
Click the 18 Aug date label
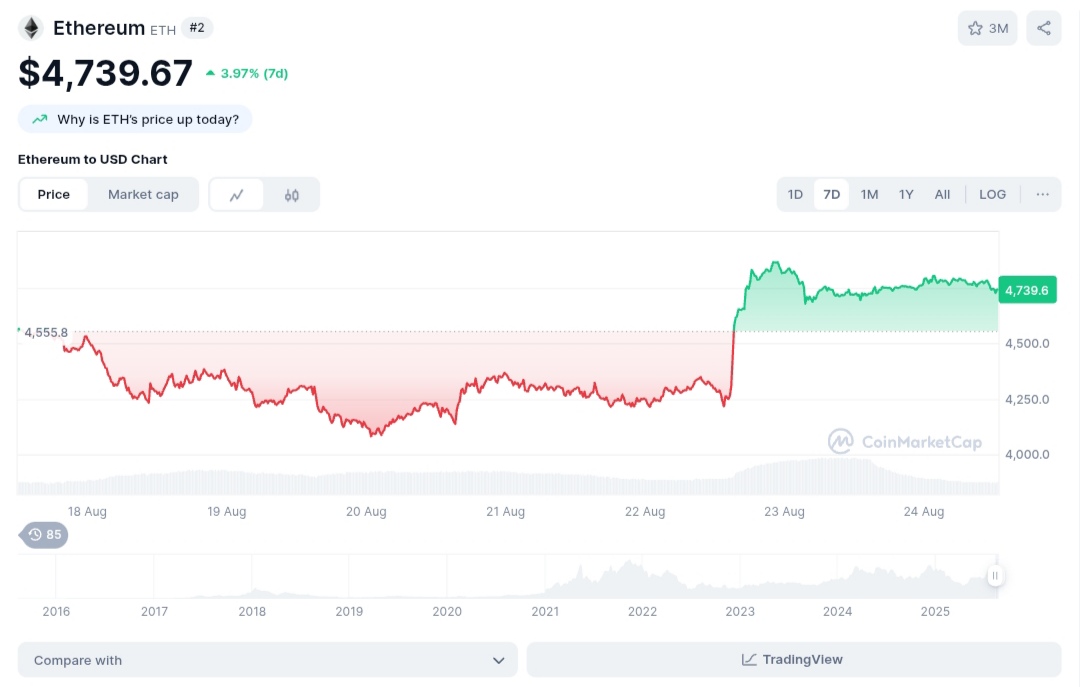pyautogui.click(x=87, y=511)
